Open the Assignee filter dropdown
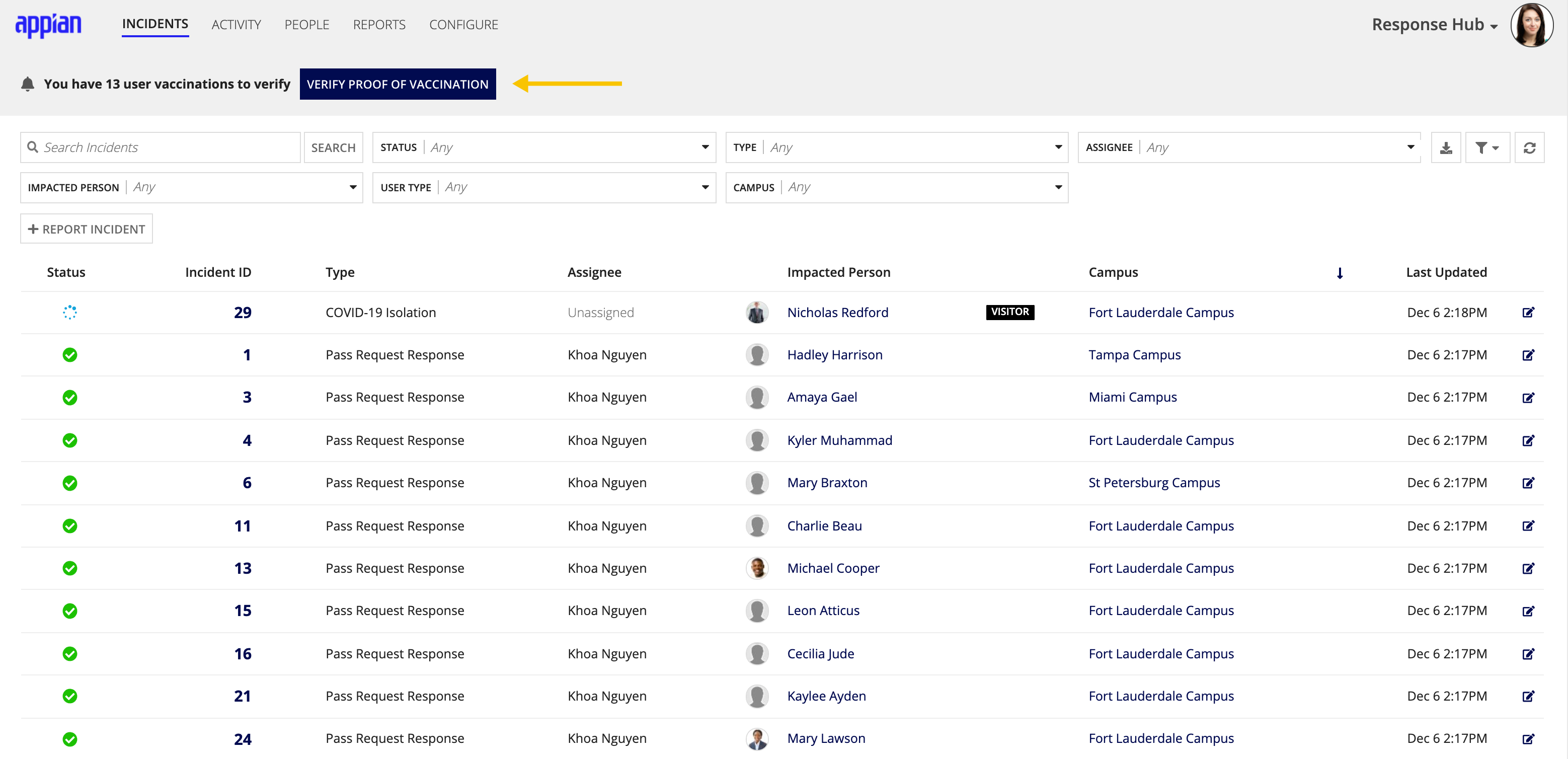This screenshot has width=1568, height=759. click(1249, 147)
